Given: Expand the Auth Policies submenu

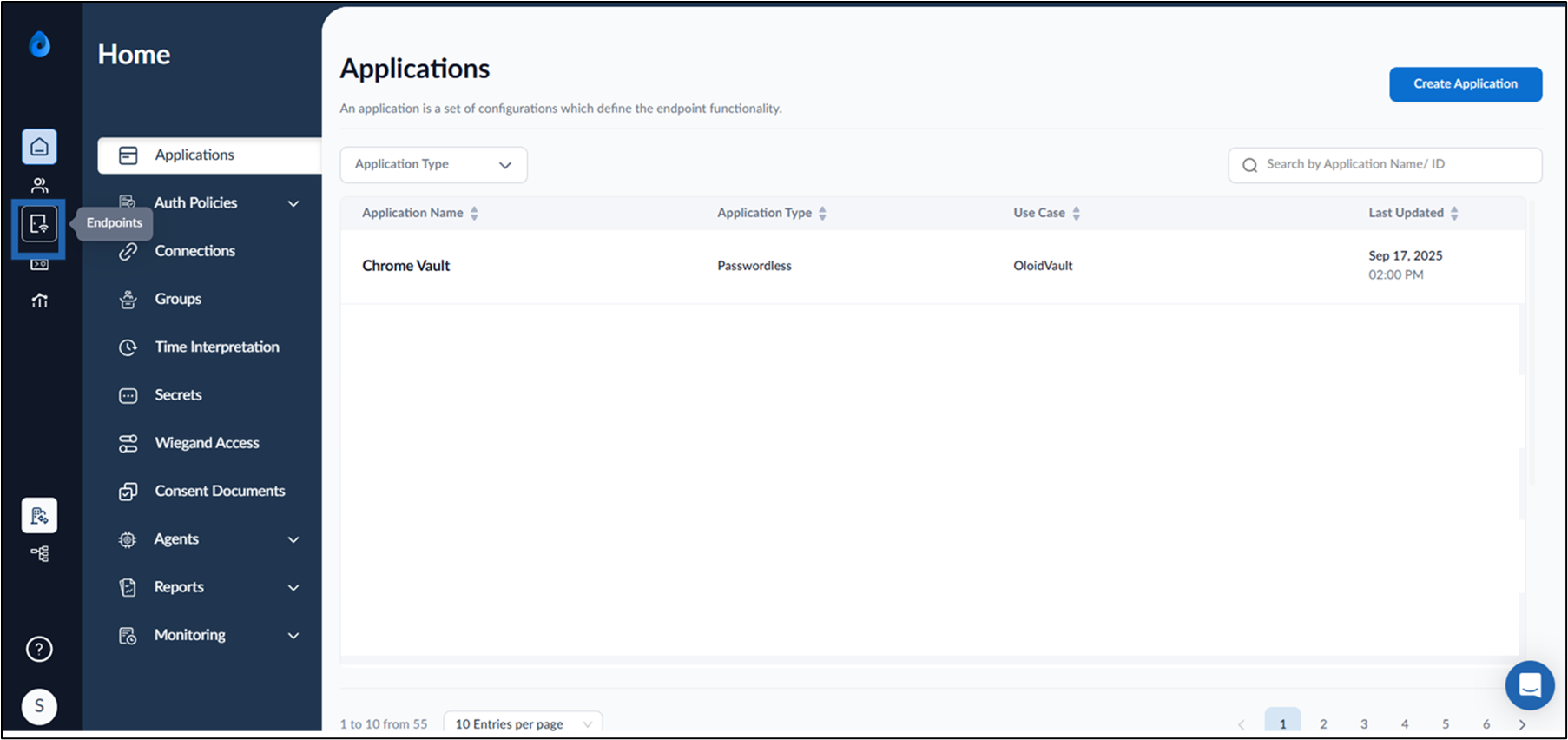Looking at the screenshot, I should pos(293,203).
